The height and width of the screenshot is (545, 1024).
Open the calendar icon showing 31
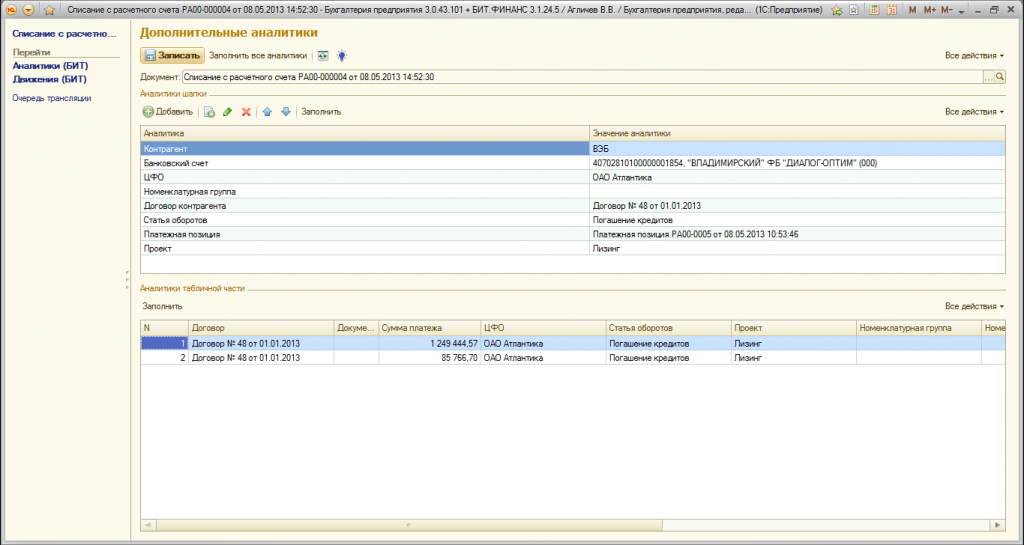click(892, 10)
